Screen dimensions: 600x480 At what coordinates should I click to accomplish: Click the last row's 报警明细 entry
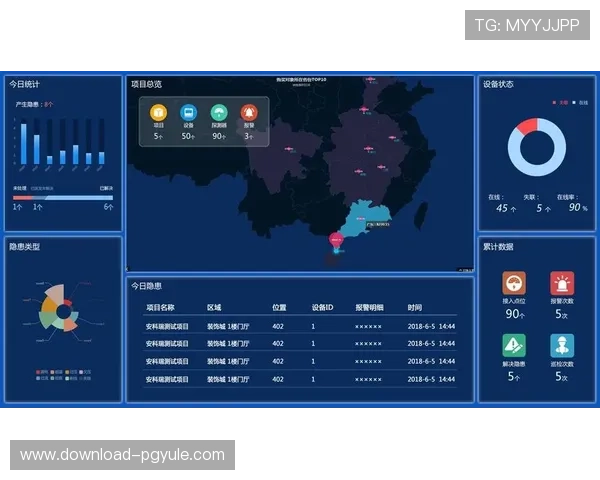coord(368,379)
